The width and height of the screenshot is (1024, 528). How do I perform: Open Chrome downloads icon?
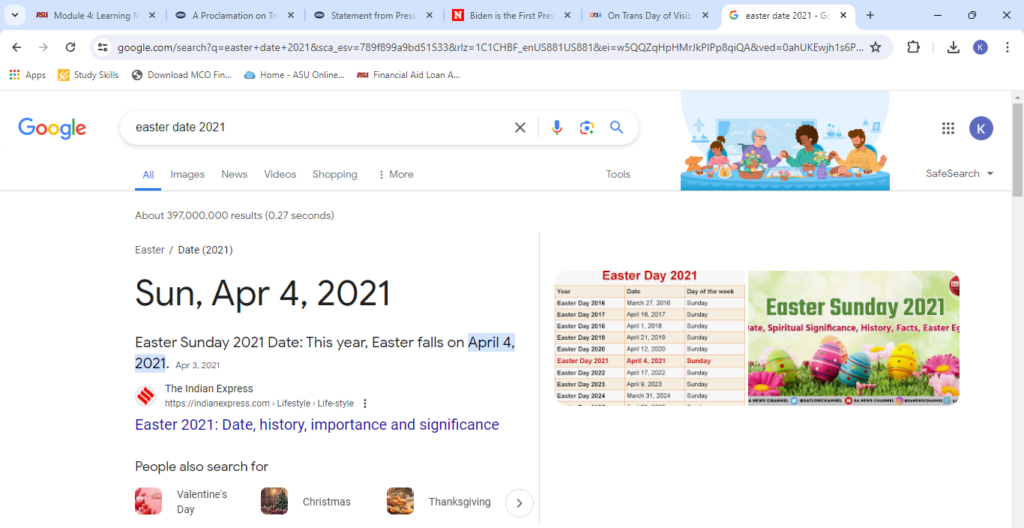[953, 47]
